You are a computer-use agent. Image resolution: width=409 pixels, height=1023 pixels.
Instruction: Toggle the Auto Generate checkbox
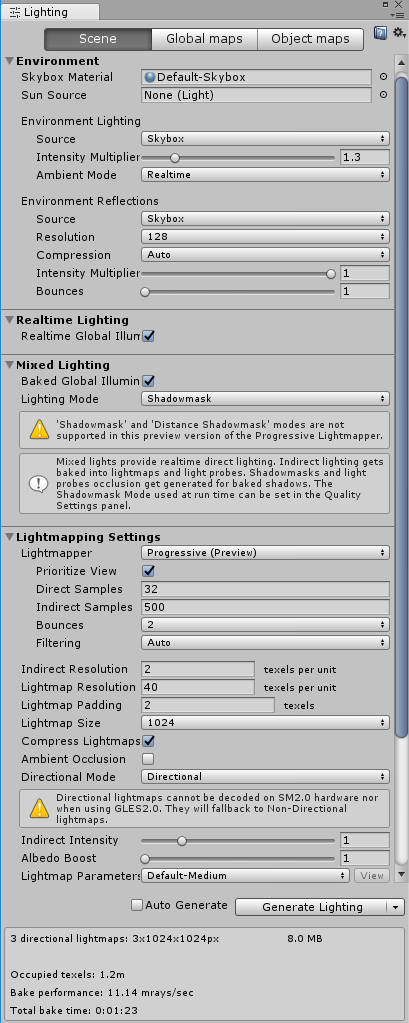[x=137, y=905]
